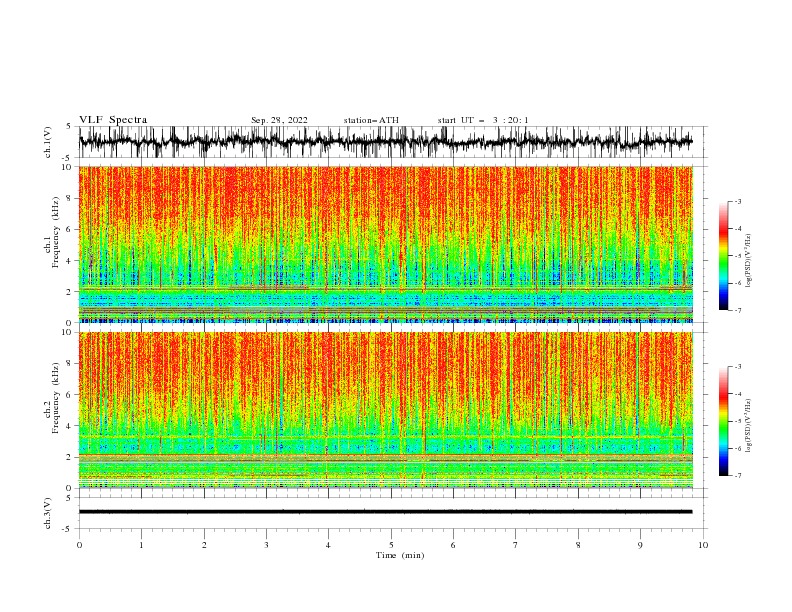This screenshot has height=612, width=792.
Task: Click the ch.1(V) waveform trace
Action: [386, 142]
